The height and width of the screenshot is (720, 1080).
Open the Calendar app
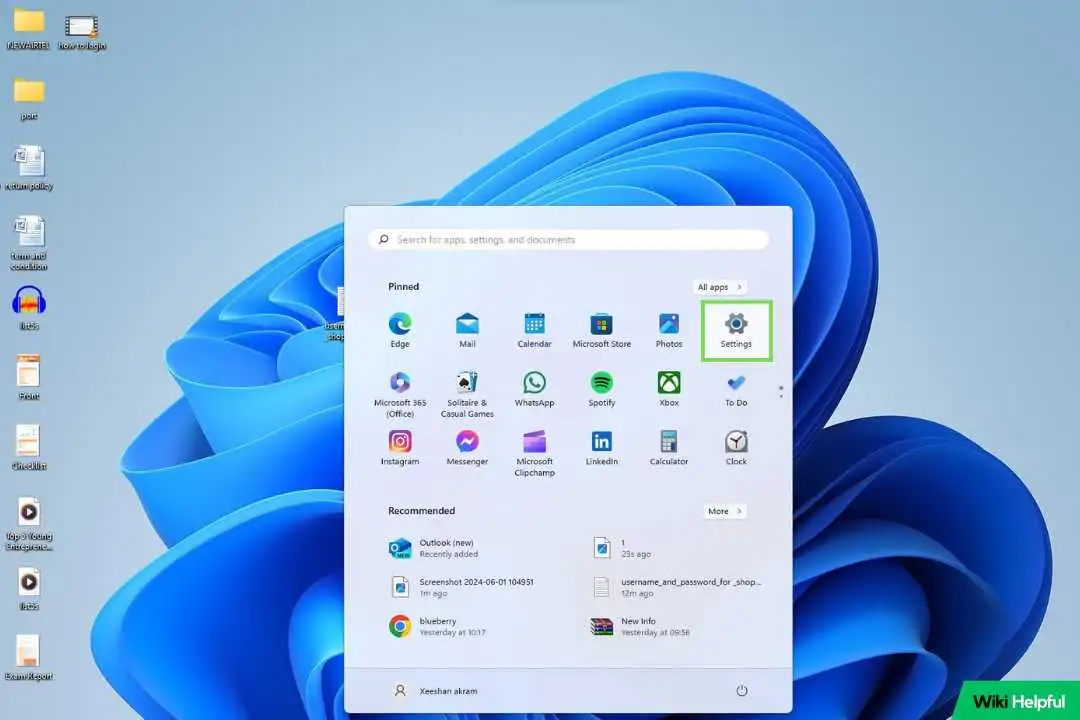(534, 330)
